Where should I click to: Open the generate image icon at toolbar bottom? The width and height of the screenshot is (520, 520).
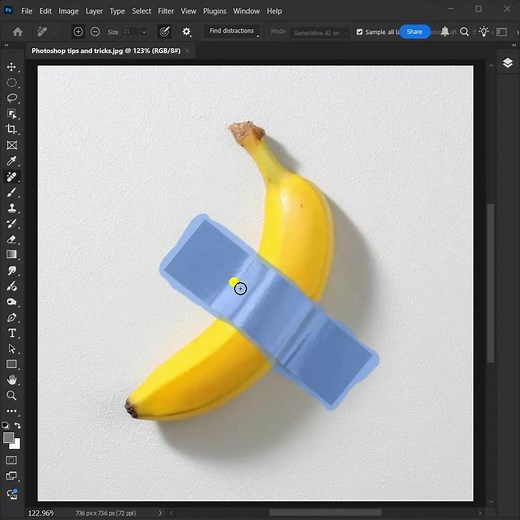click(x=12, y=494)
